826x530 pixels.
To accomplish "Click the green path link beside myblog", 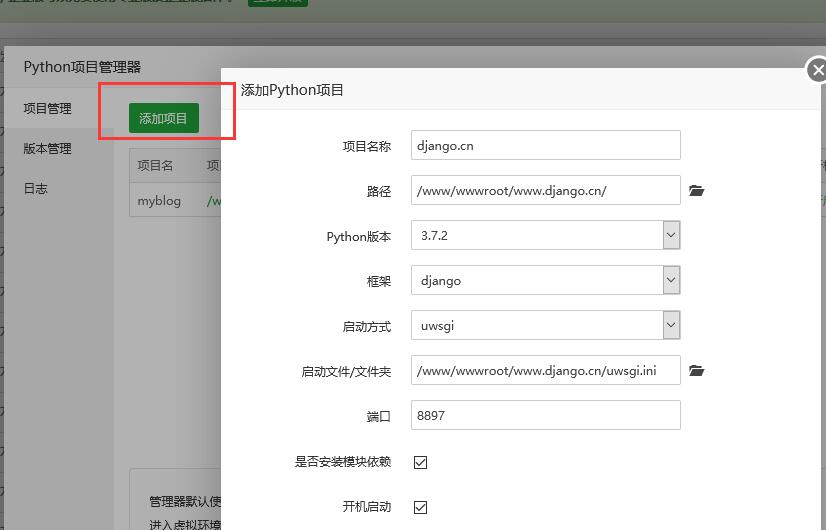I will pos(212,200).
